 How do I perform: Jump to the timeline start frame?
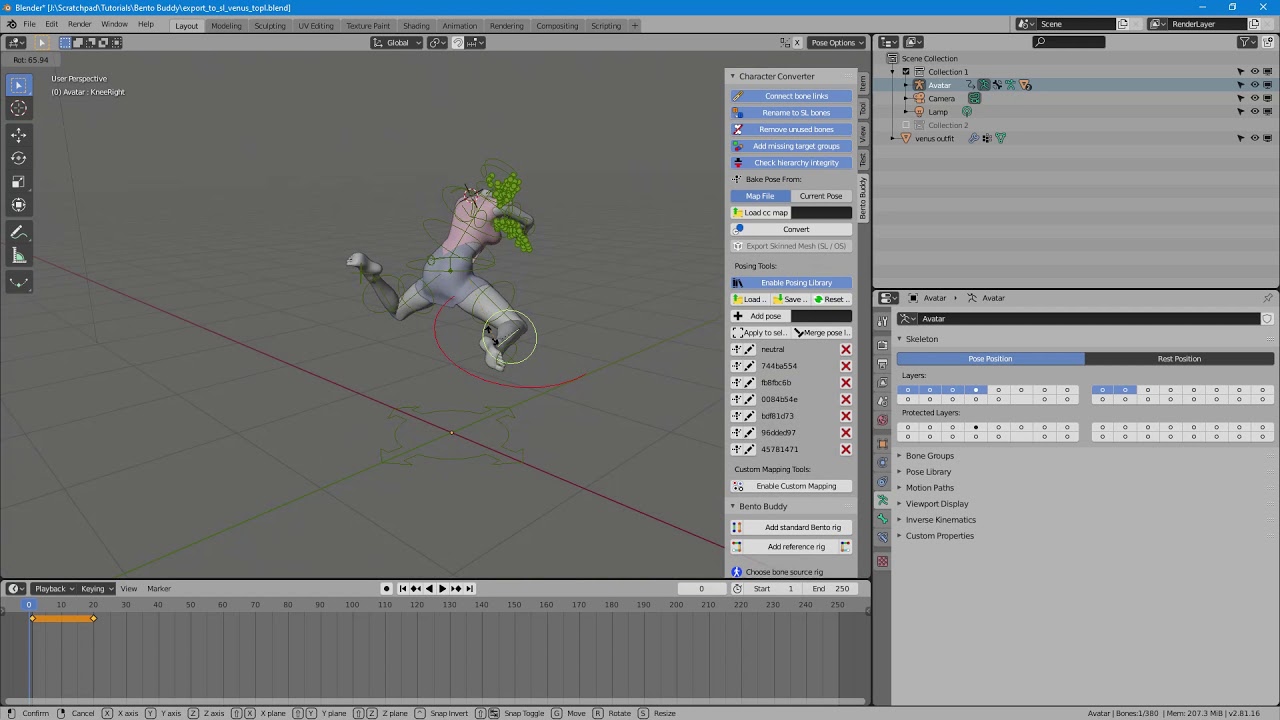[x=403, y=588]
